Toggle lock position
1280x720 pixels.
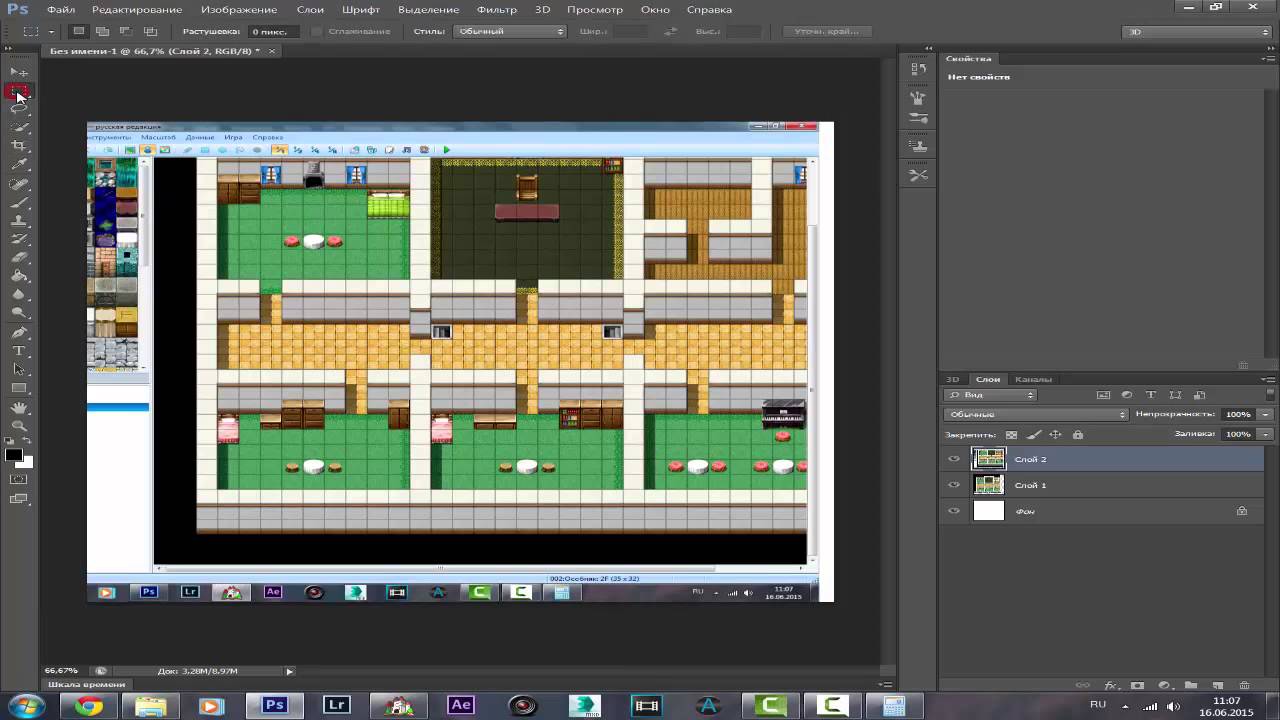pyautogui.click(x=1055, y=435)
